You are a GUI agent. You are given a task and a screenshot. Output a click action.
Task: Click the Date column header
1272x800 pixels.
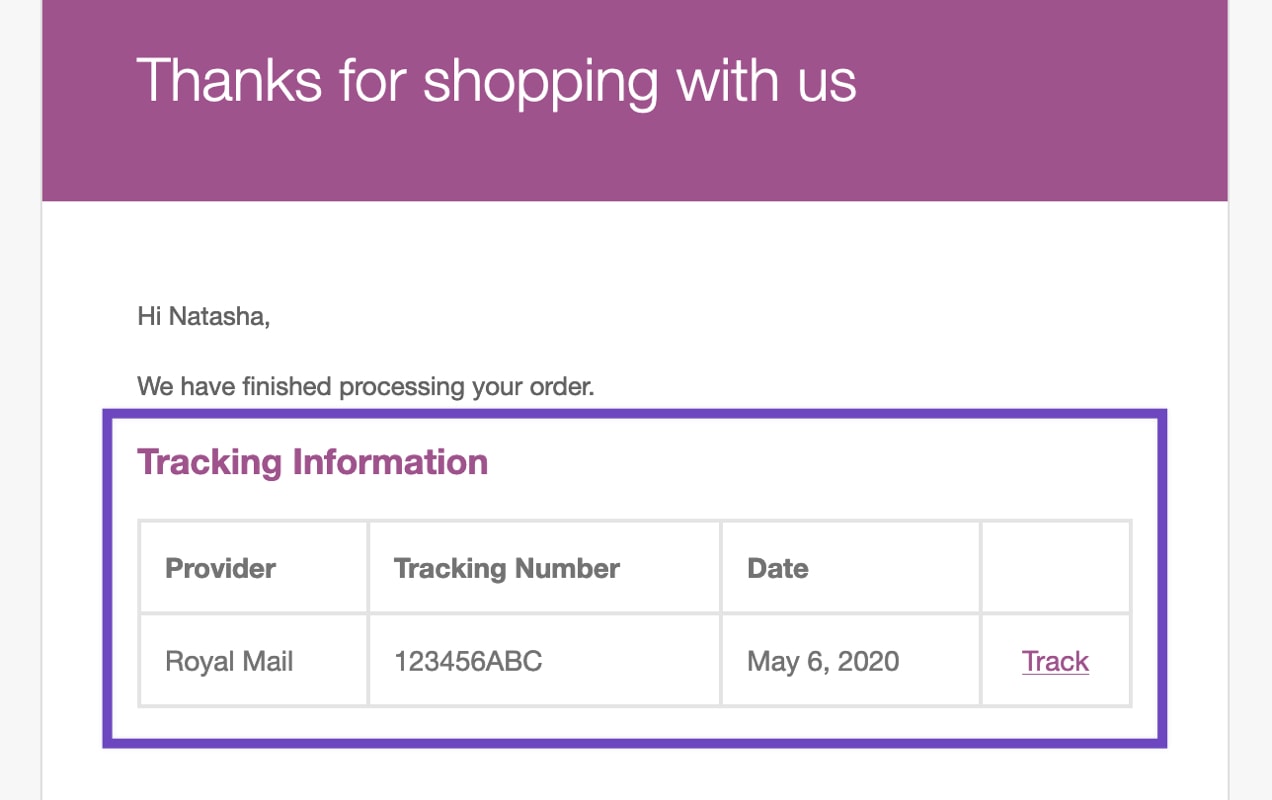click(778, 568)
